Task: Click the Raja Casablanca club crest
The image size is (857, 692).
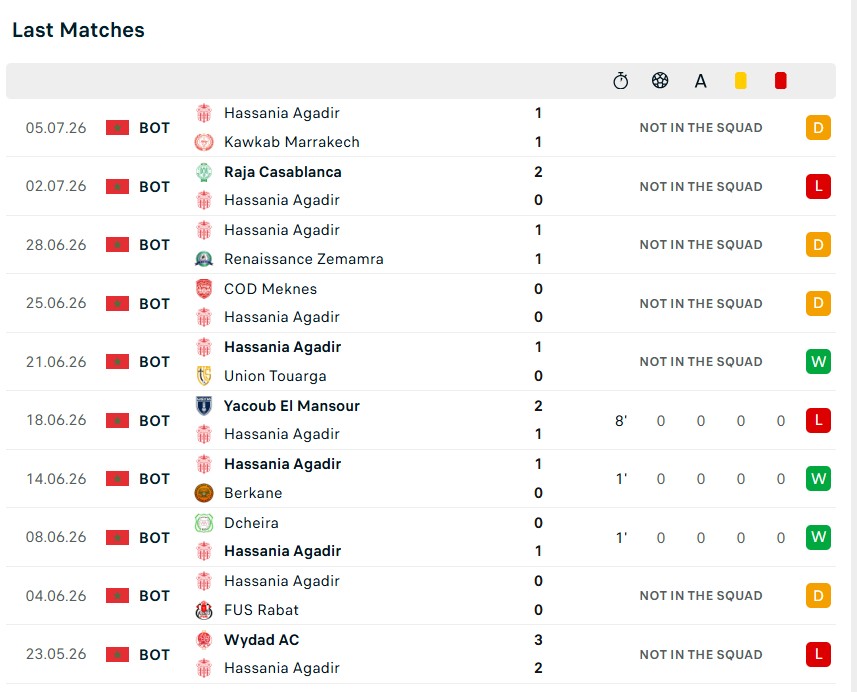Action: [x=204, y=172]
